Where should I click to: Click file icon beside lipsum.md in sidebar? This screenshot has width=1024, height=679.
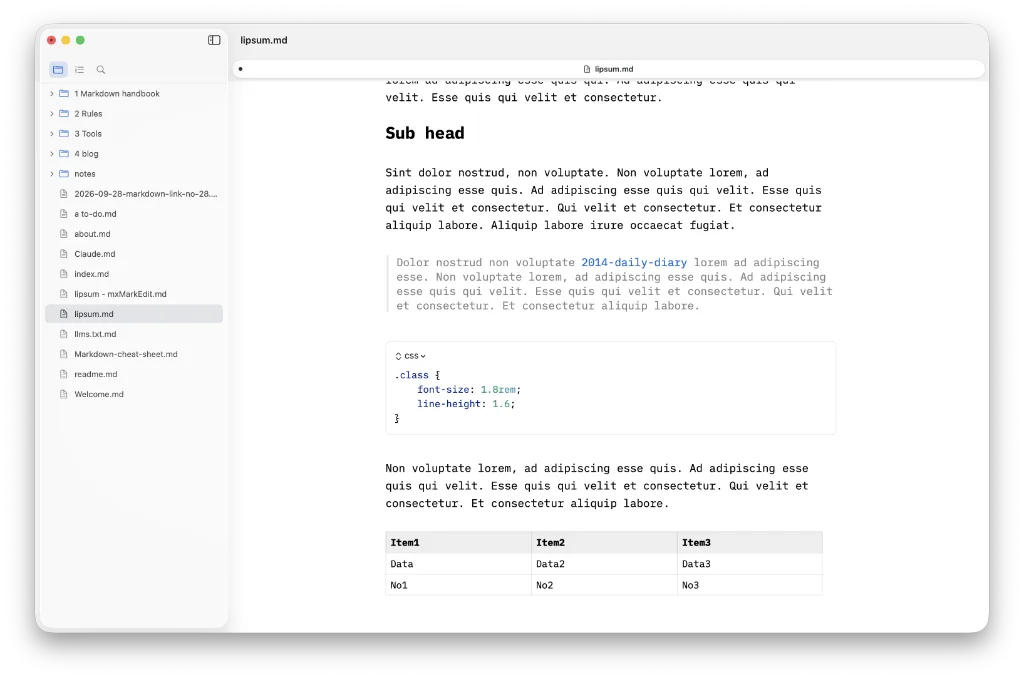coord(63,314)
